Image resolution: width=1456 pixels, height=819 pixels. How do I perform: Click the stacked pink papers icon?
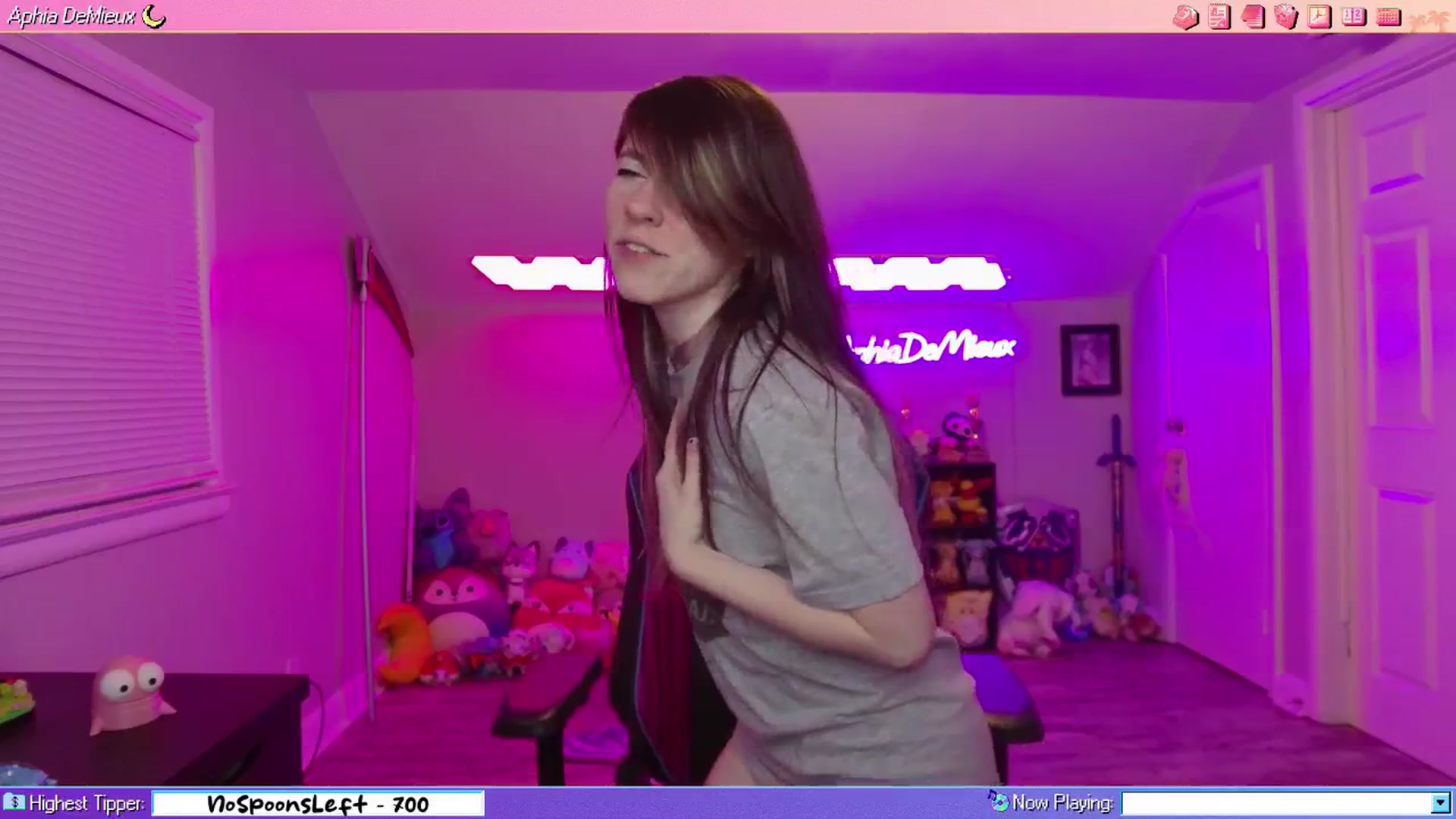1253,17
